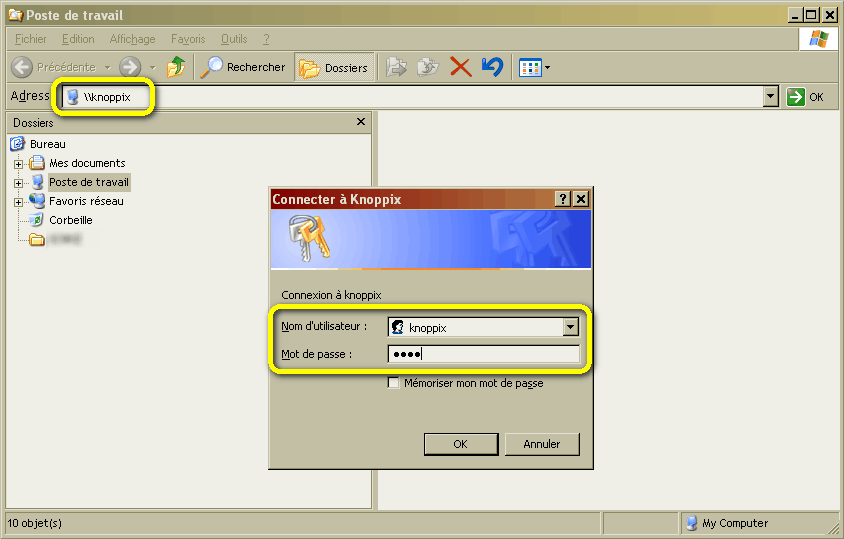Viewport: 844px width, 539px height.
Task: Open the forward button history dropdown arrow
Action: click(153, 68)
